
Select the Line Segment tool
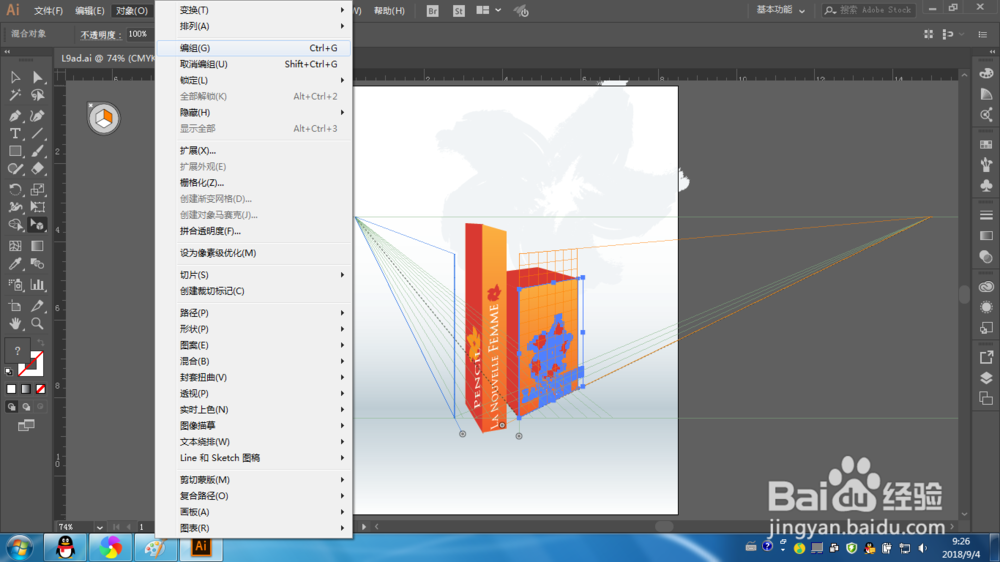tap(38, 134)
